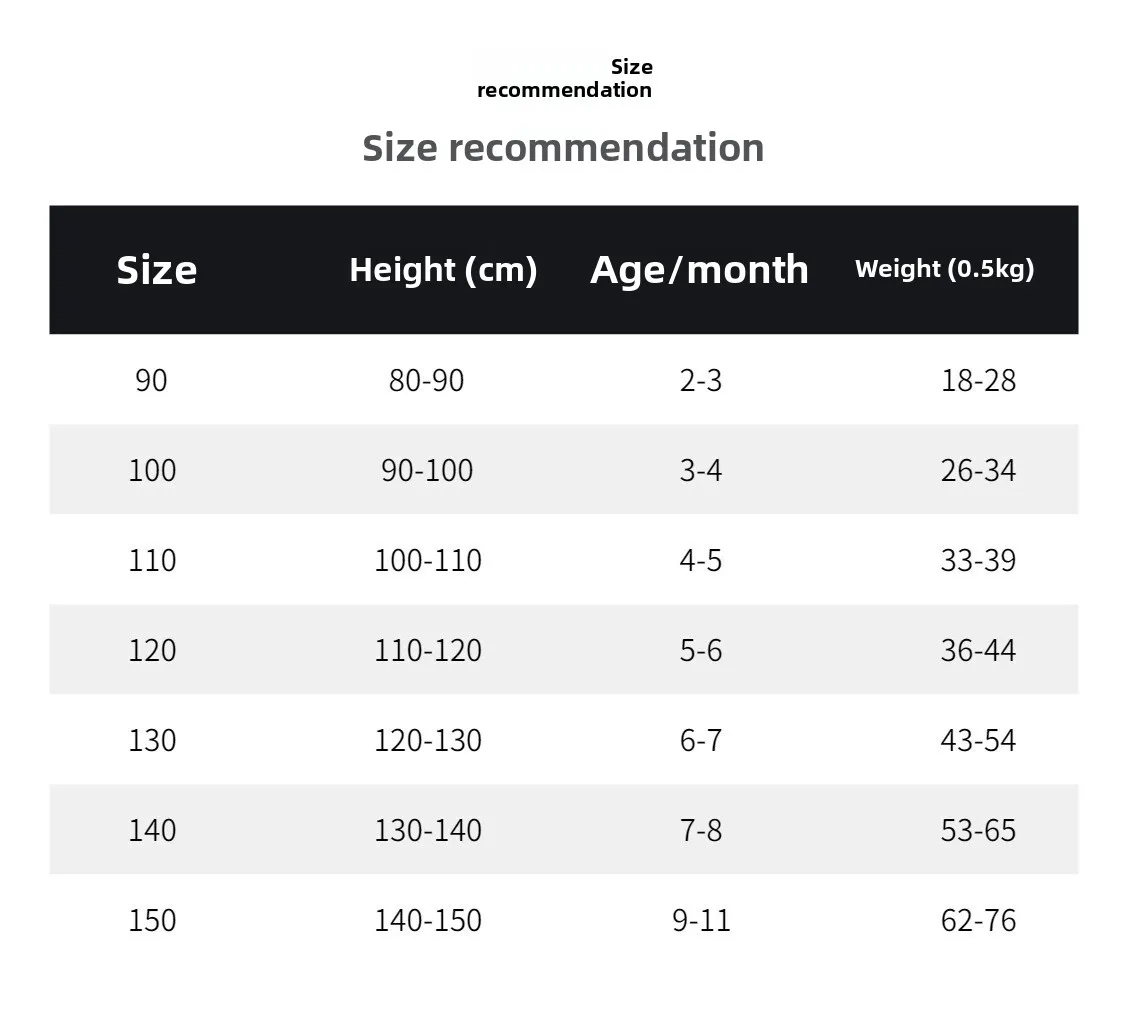Image resolution: width=1125 pixels, height=1011 pixels.
Task: Select the 'Height (cm)' column header
Action: 443,270
